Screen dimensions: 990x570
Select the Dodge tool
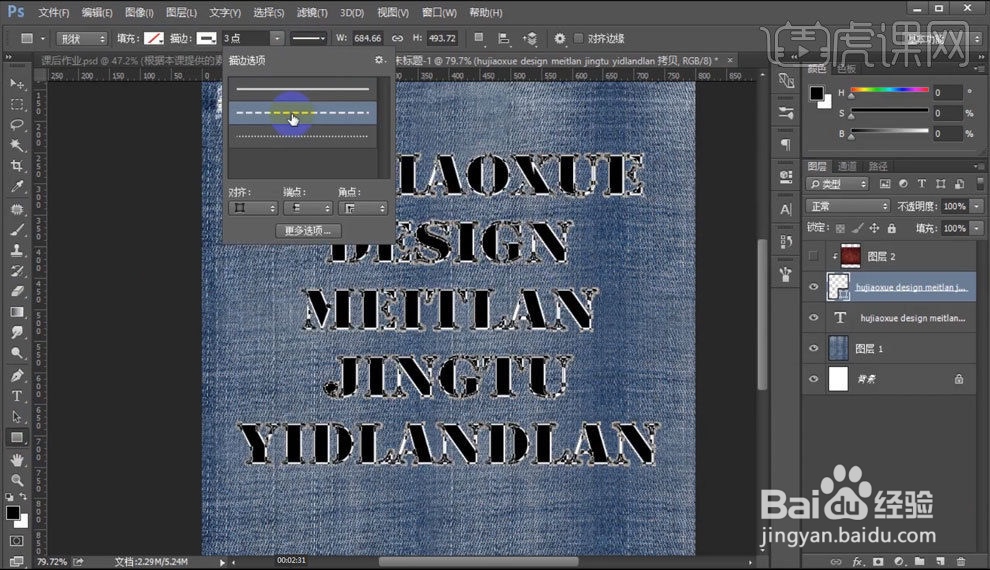coord(17,353)
